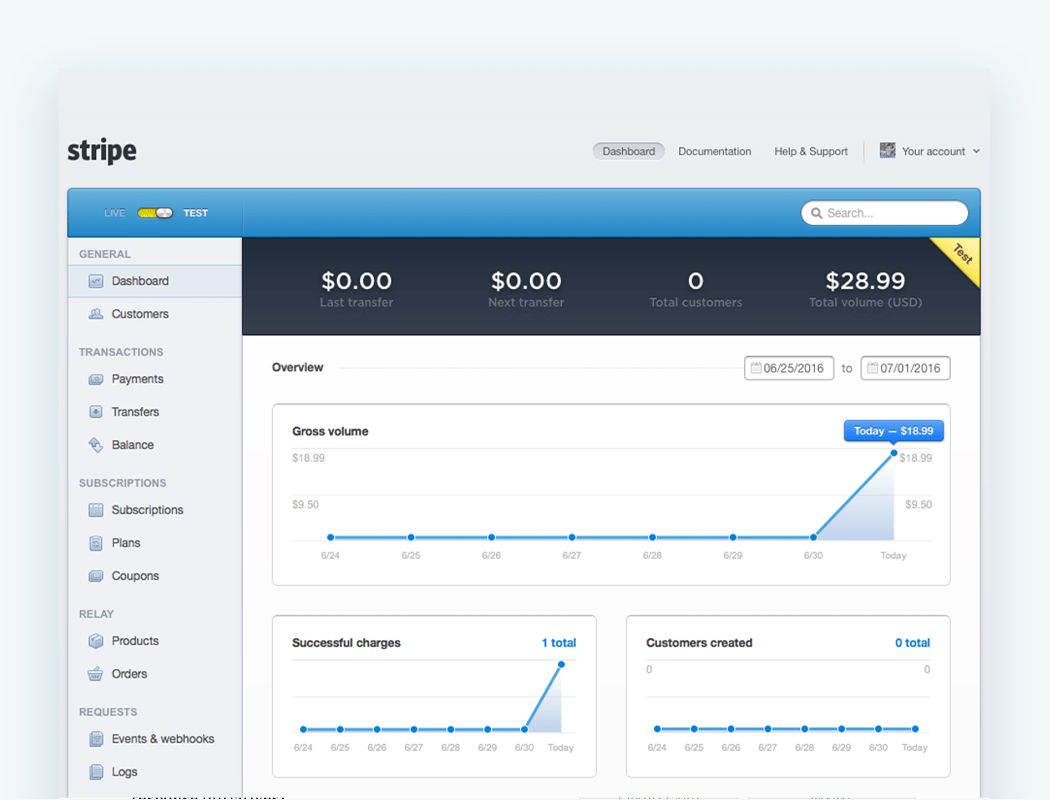This screenshot has width=1050, height=800.
Task: Click the Gross volume chart title
Action: [x=330, y=432]
